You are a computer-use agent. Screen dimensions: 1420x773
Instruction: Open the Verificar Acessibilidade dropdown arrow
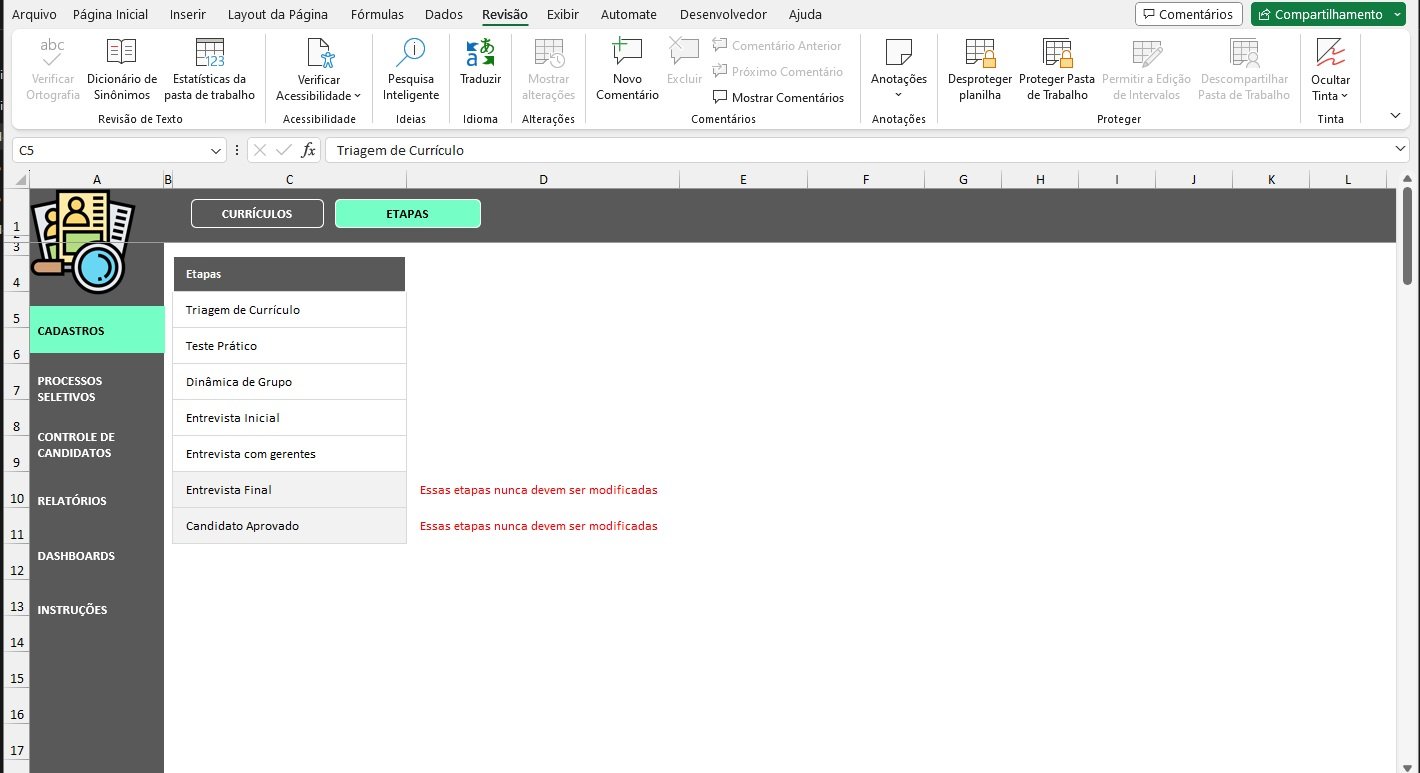(358, 96)
